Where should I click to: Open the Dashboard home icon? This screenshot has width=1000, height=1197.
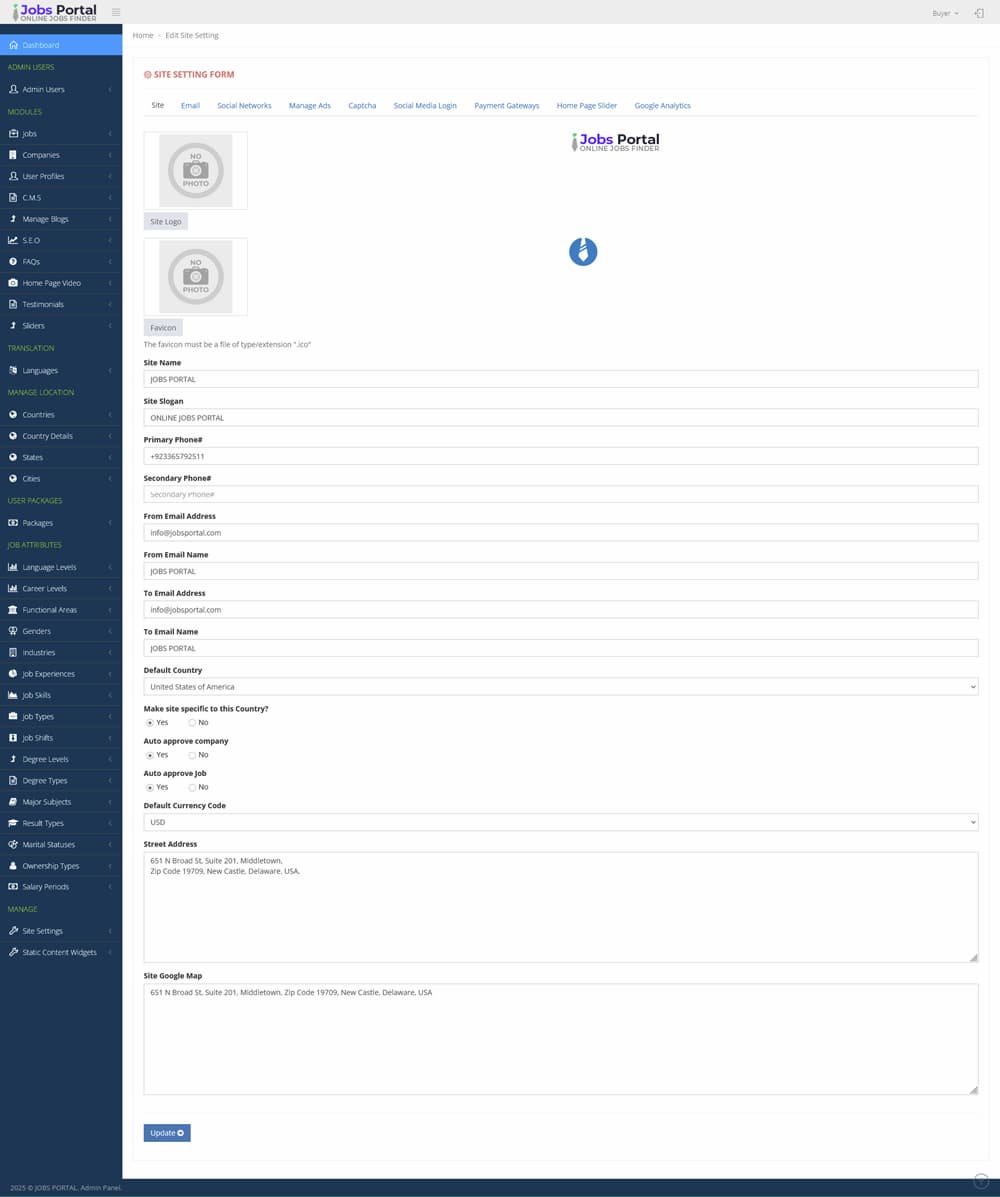[13, 45]
